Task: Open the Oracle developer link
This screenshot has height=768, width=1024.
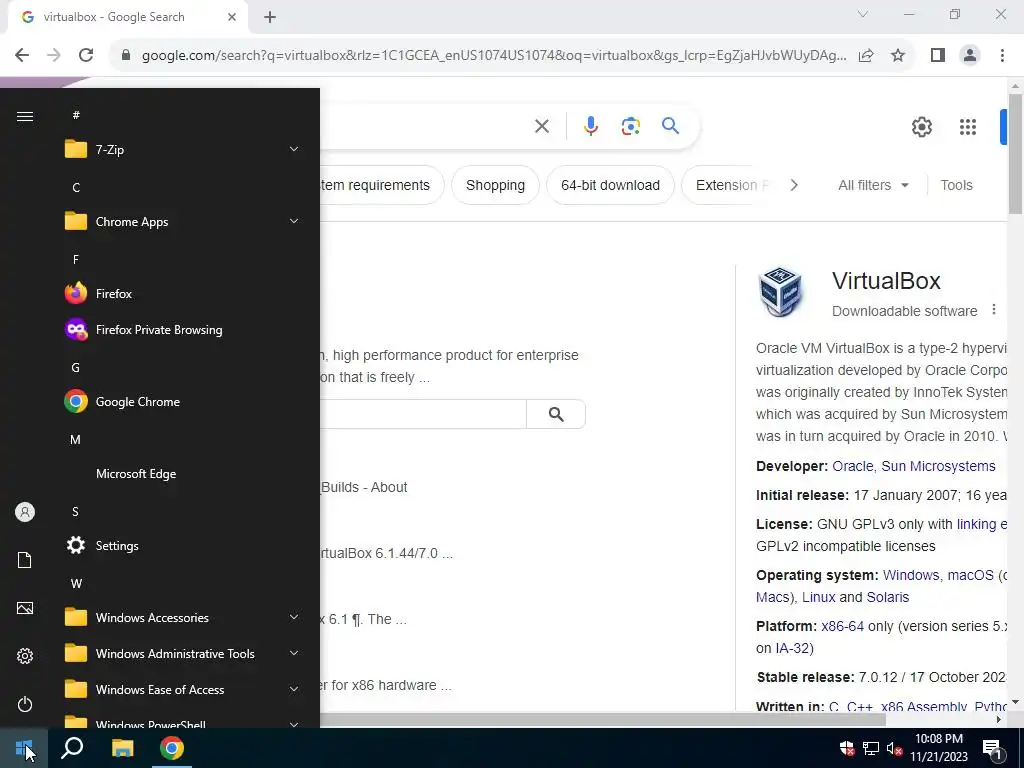Action: click(852, 466)
